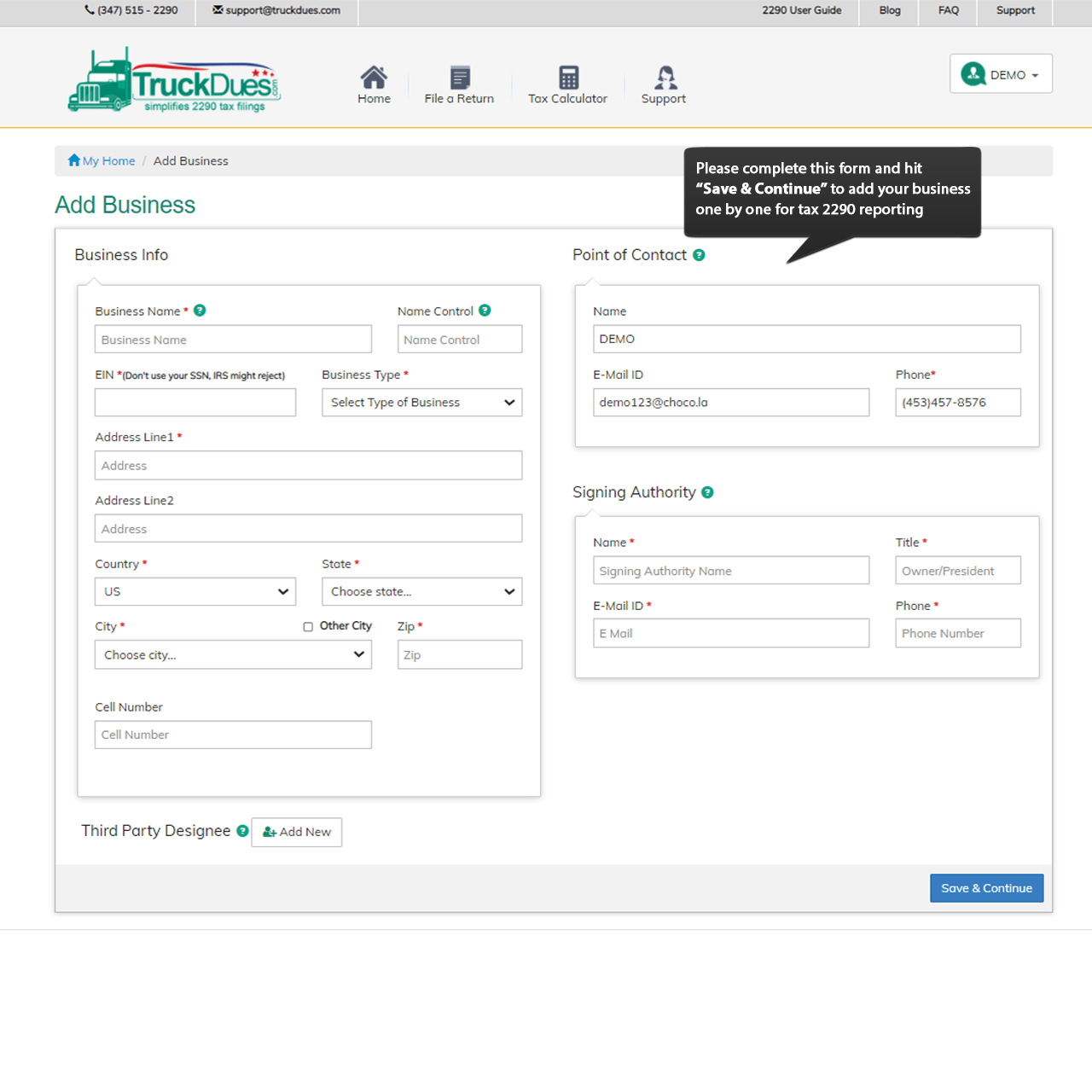Viewport: 1092px width, 1092px height.
Task: Open Support link in the top bar
Action: point(1015,10)
